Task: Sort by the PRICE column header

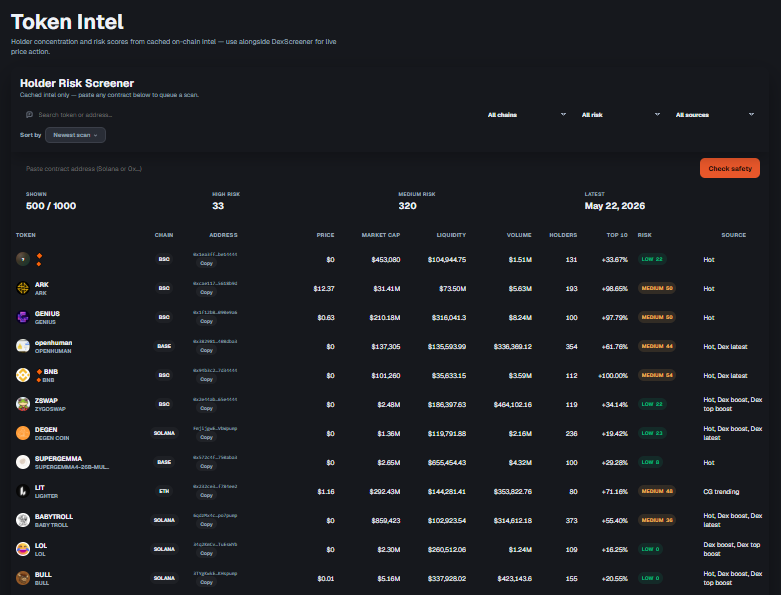Action: click(x=325, y=235)
